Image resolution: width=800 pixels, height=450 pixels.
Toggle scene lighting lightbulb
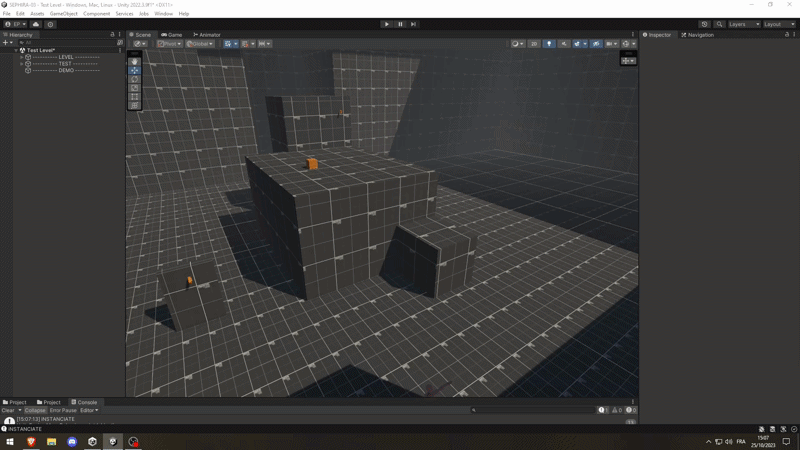point(549,44)
